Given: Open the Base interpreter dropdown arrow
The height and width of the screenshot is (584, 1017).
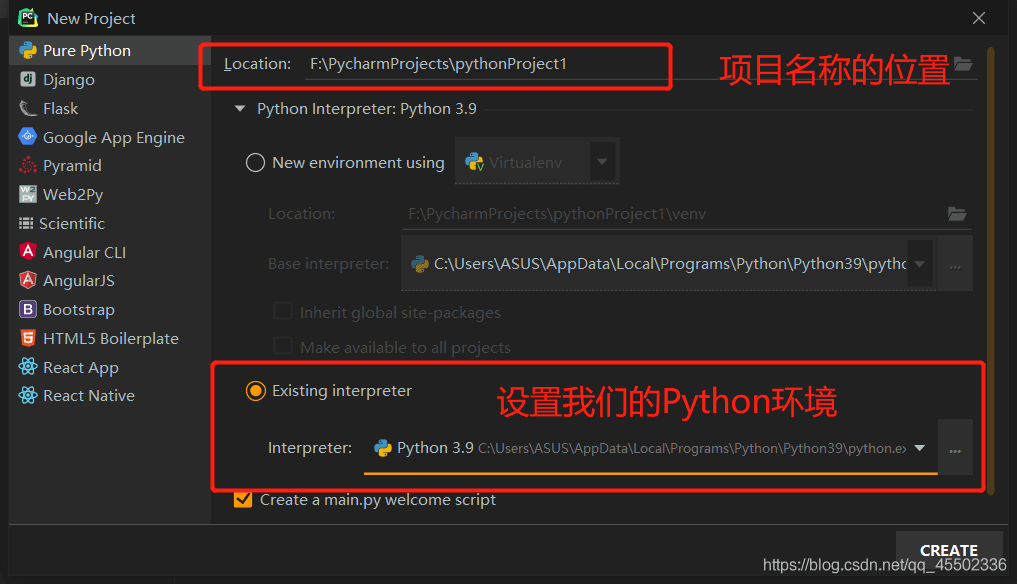Looking at the screenshot, I should tap(920, 263).
